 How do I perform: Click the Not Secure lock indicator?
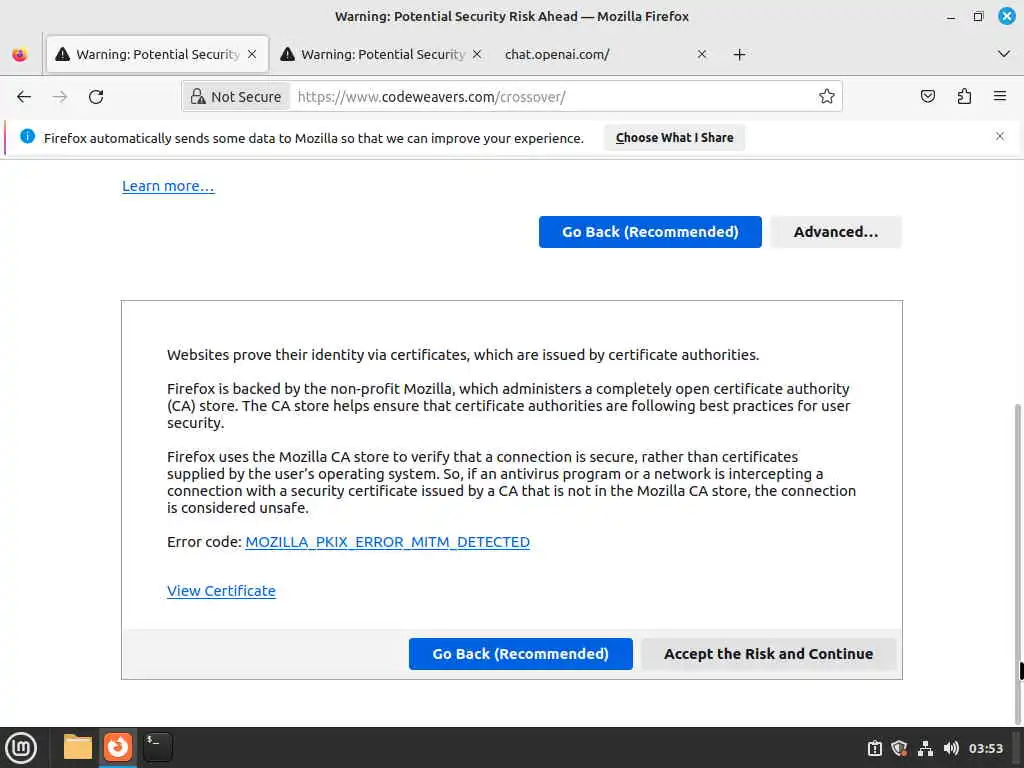coord(236,97)
